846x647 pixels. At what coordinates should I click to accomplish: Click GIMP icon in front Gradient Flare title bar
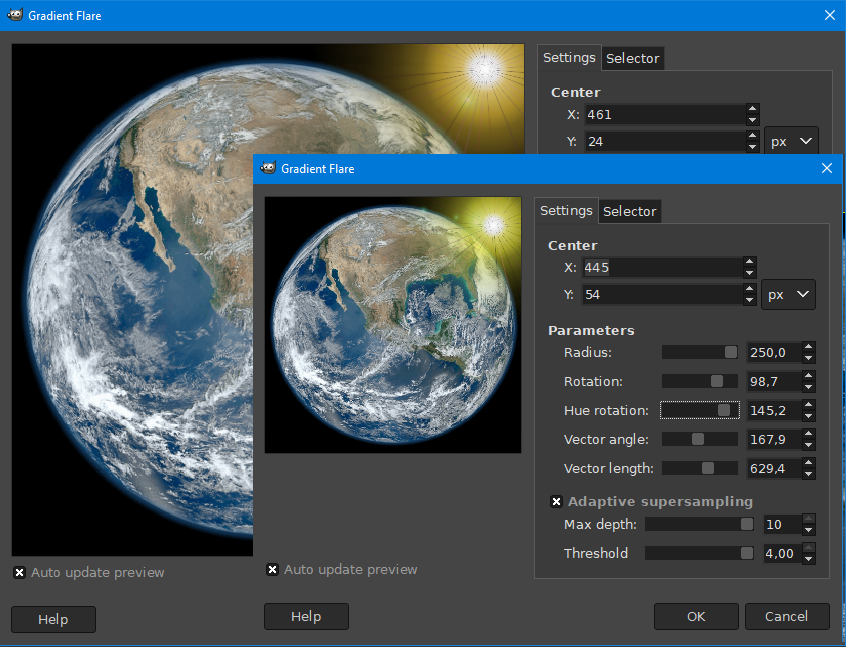268,168
